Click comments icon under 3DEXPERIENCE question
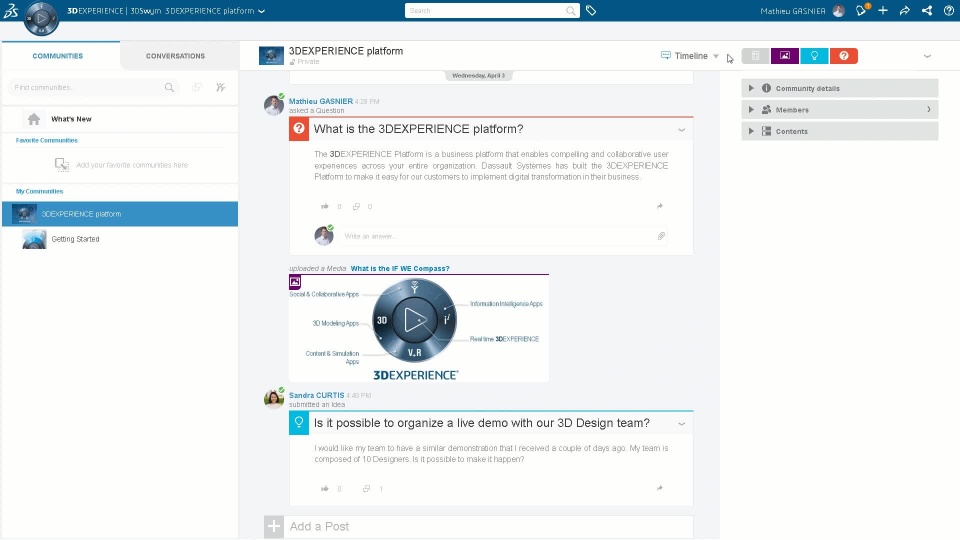Screen dimensions: 960x540 point(356,206)
